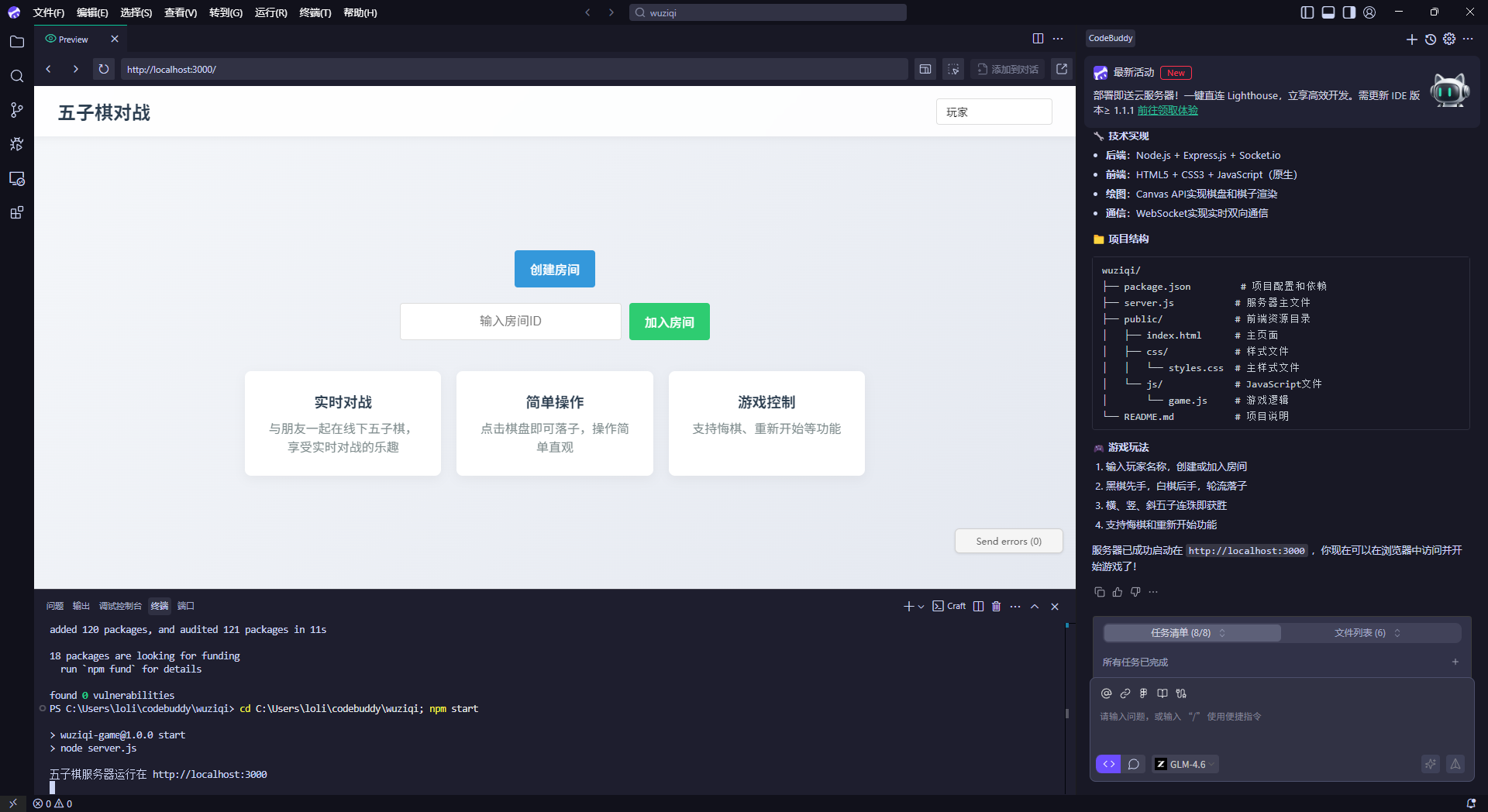This screenshot has height=812, width=1488.
Task: Click the 前往领取体验 link
Action: [x=1167, y=110]
